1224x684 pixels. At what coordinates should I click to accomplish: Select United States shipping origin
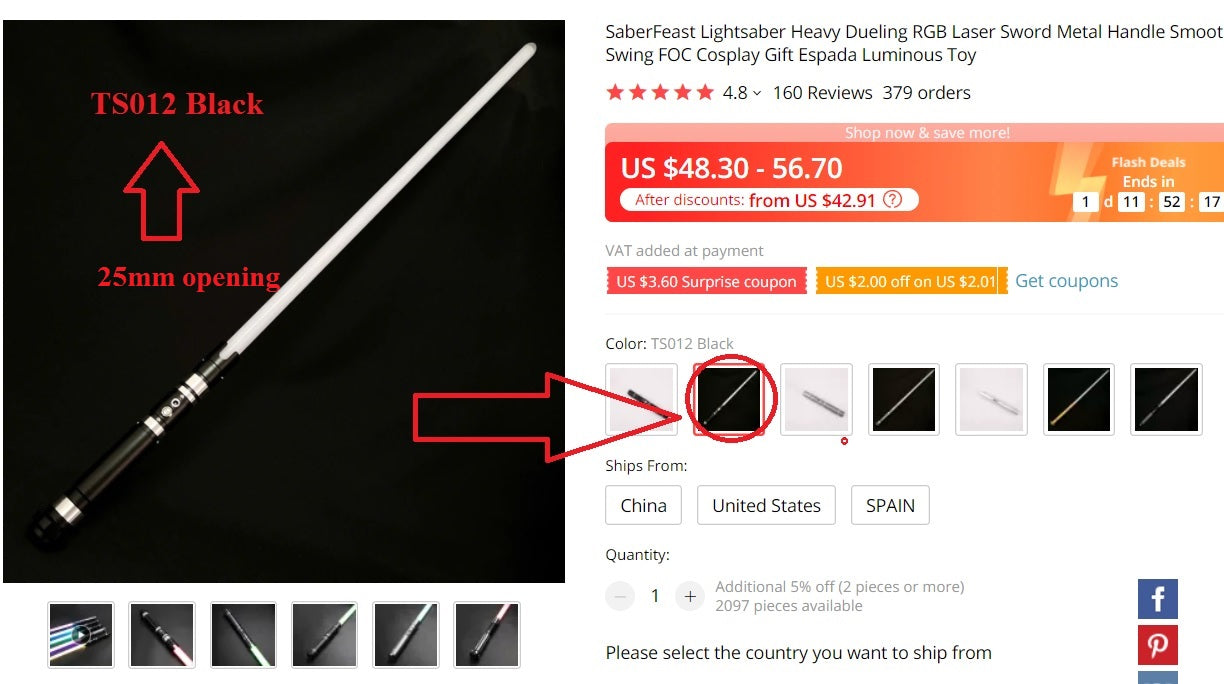click(766, 505)
